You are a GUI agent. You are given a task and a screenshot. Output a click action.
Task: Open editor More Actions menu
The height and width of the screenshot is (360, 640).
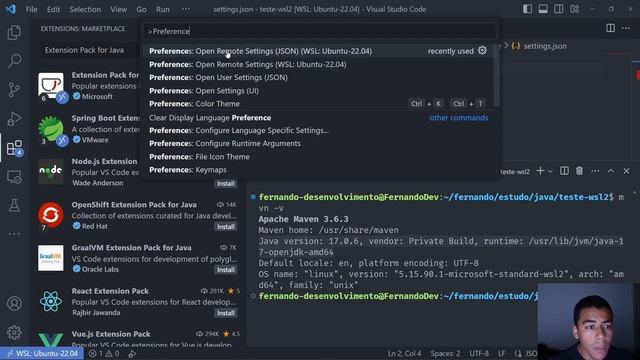tap(626, 28)
